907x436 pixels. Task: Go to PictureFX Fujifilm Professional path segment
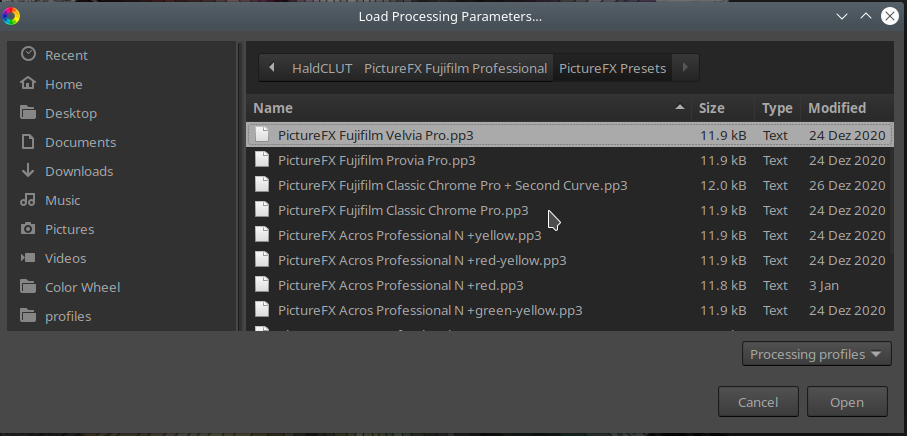click(455, 68)
